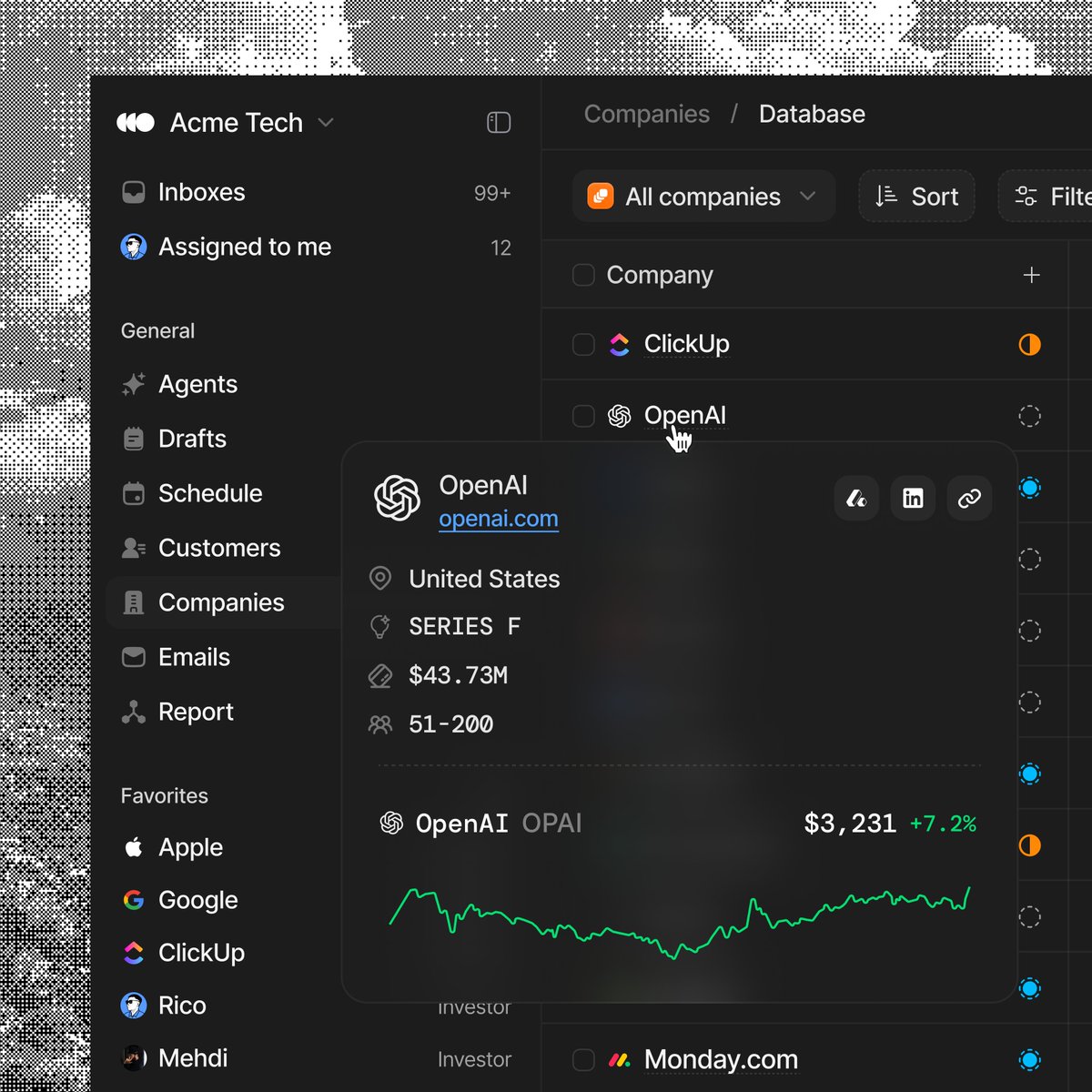
Task: Click the Filter button
Action: click(x=1046, y=196)
